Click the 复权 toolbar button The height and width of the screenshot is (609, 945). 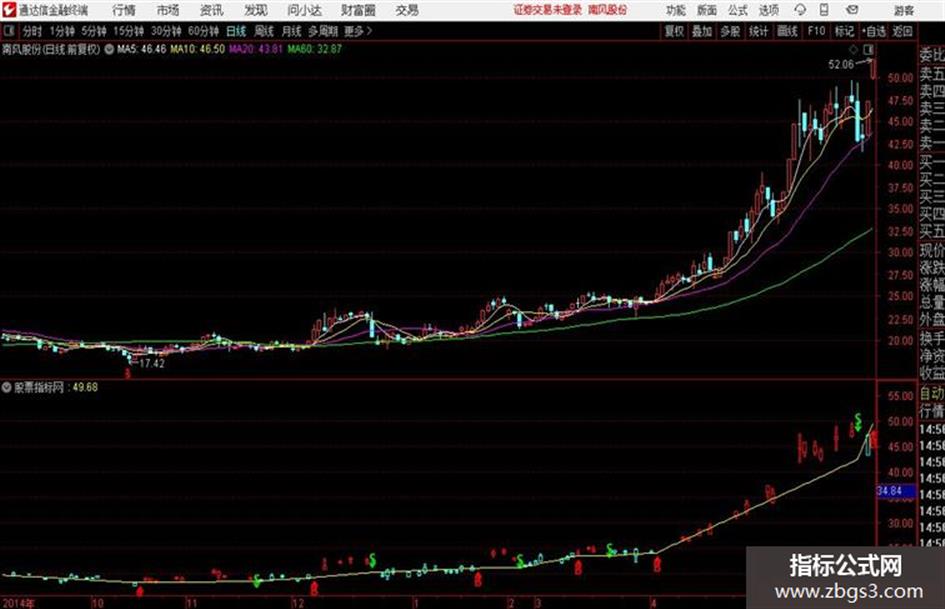click(674, 31)
